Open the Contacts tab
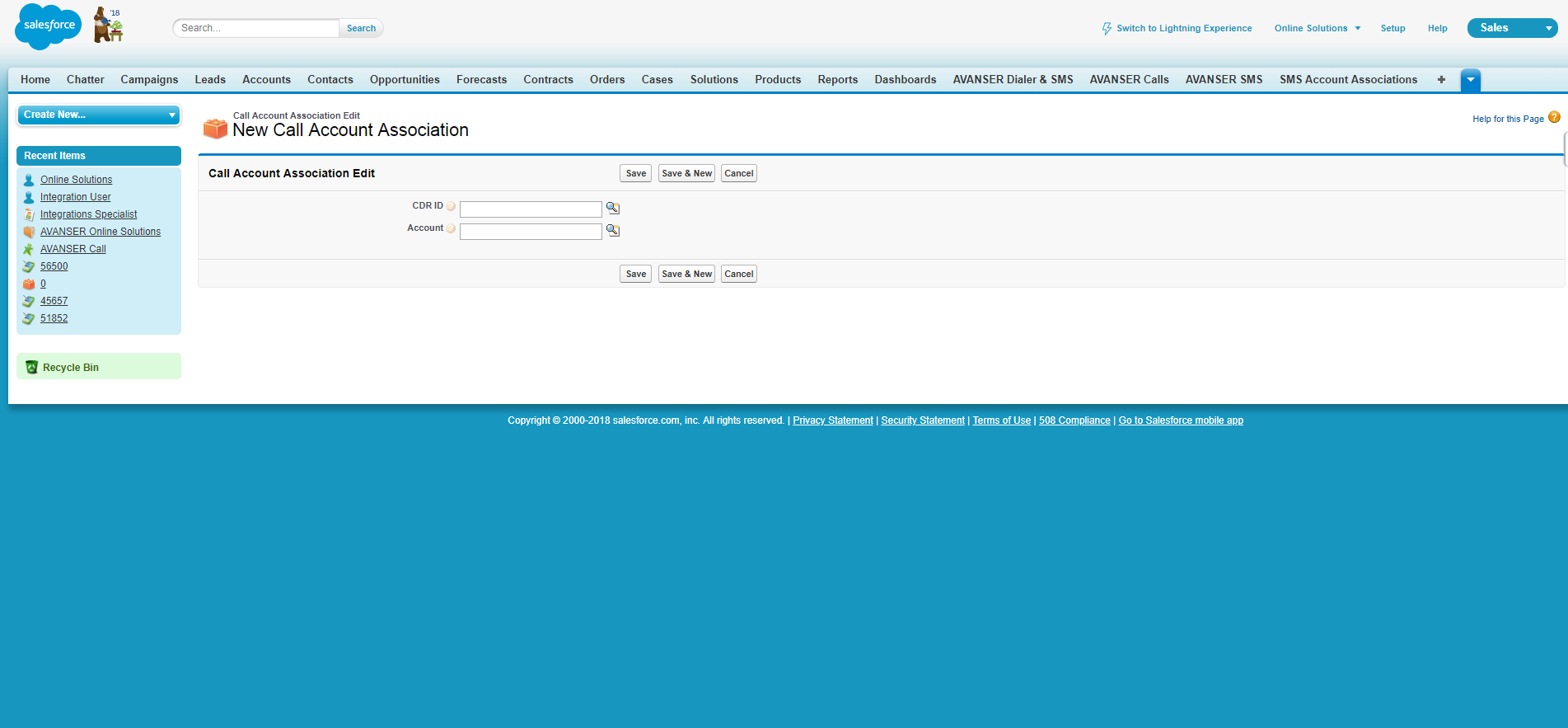This screenshot has width=1568, height=728. click(x=330, y=80)
